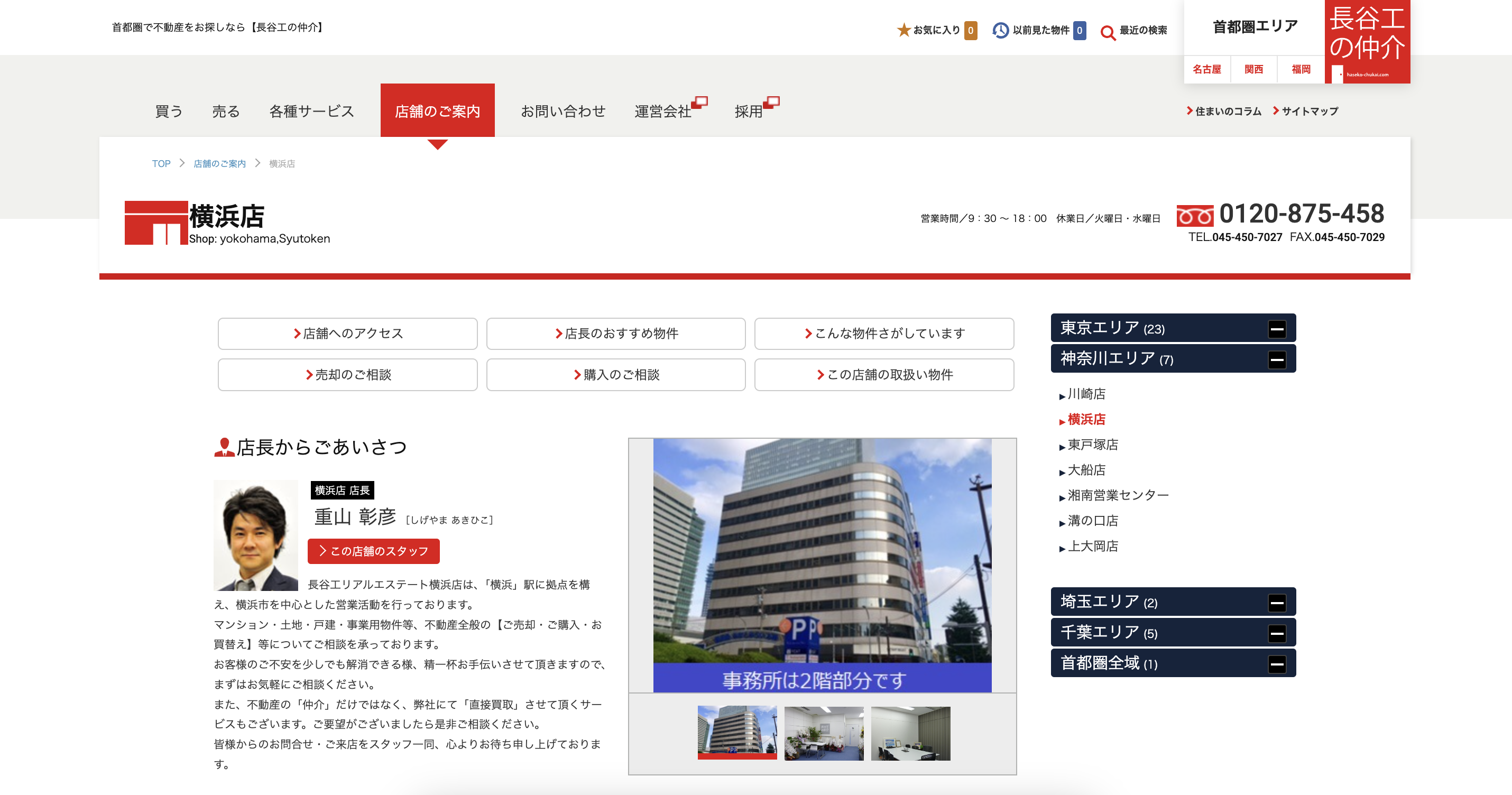Viewport: 1512px width, 795px height.
Task: Select office reception thumbnail
Action: pos(824,733)
